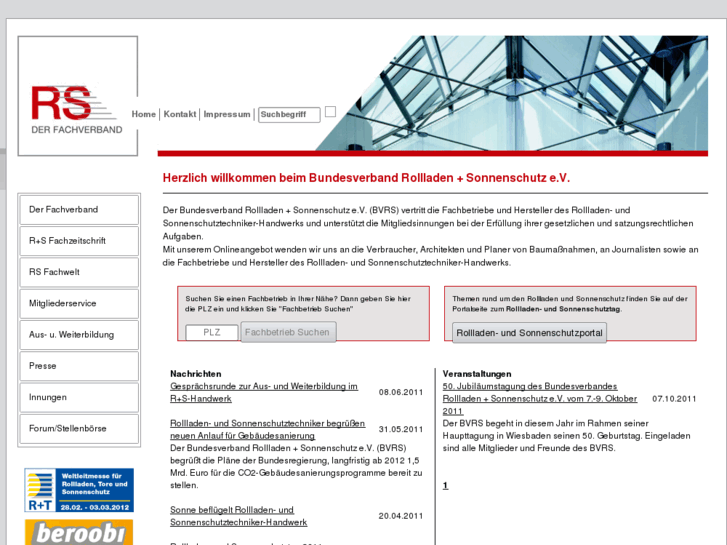This screenshot has height=545, width=727.
Task: Open the beroobi banner
Action: coord(79,532)
